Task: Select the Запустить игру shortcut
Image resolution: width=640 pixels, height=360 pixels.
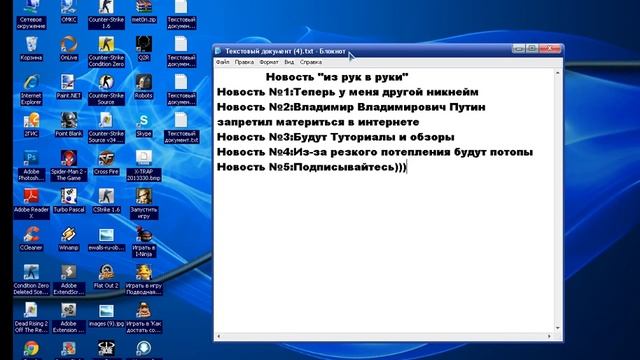Action: [144, 204]
